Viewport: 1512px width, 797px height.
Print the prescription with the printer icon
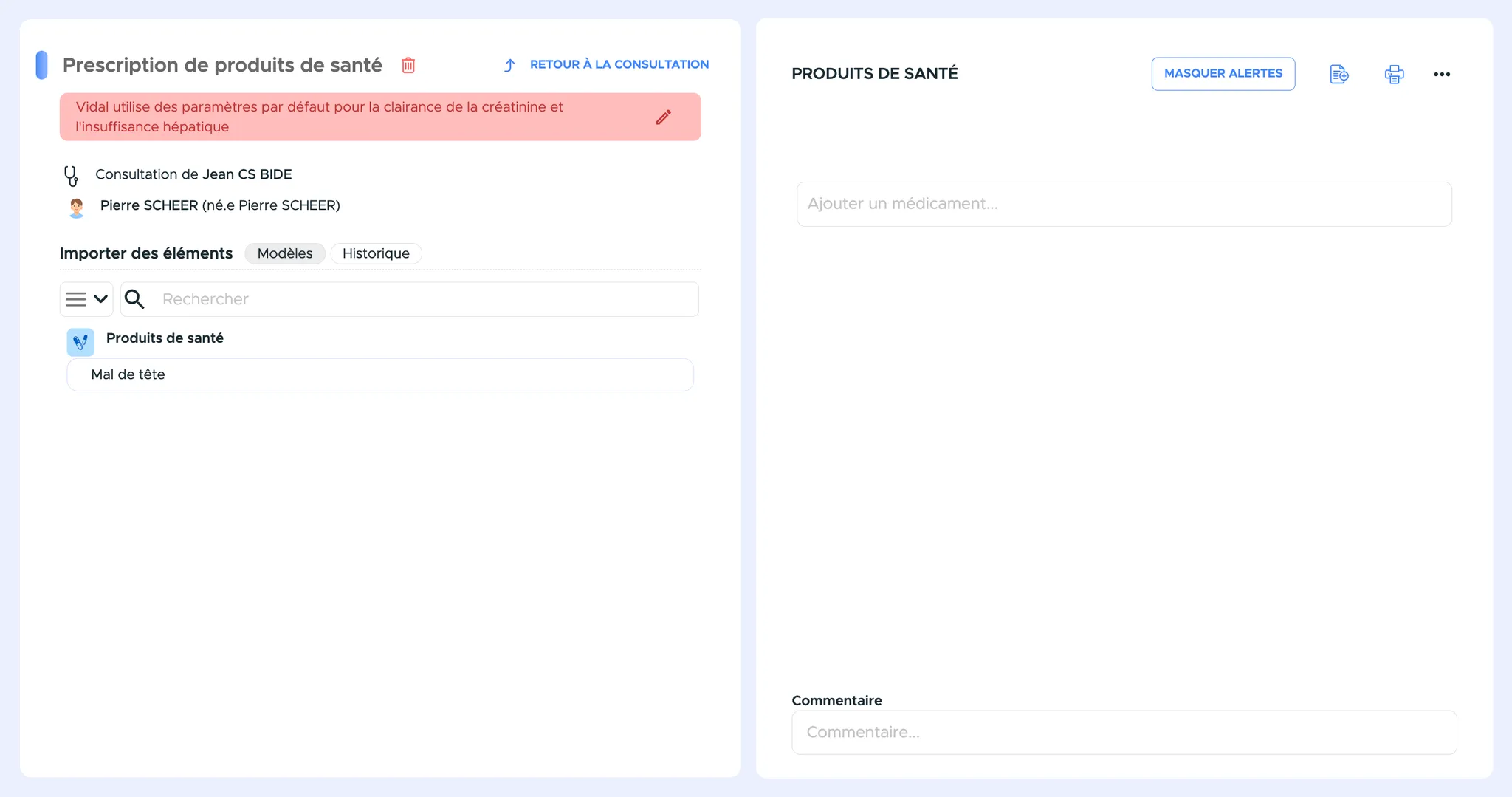[x=1394, y=74]
